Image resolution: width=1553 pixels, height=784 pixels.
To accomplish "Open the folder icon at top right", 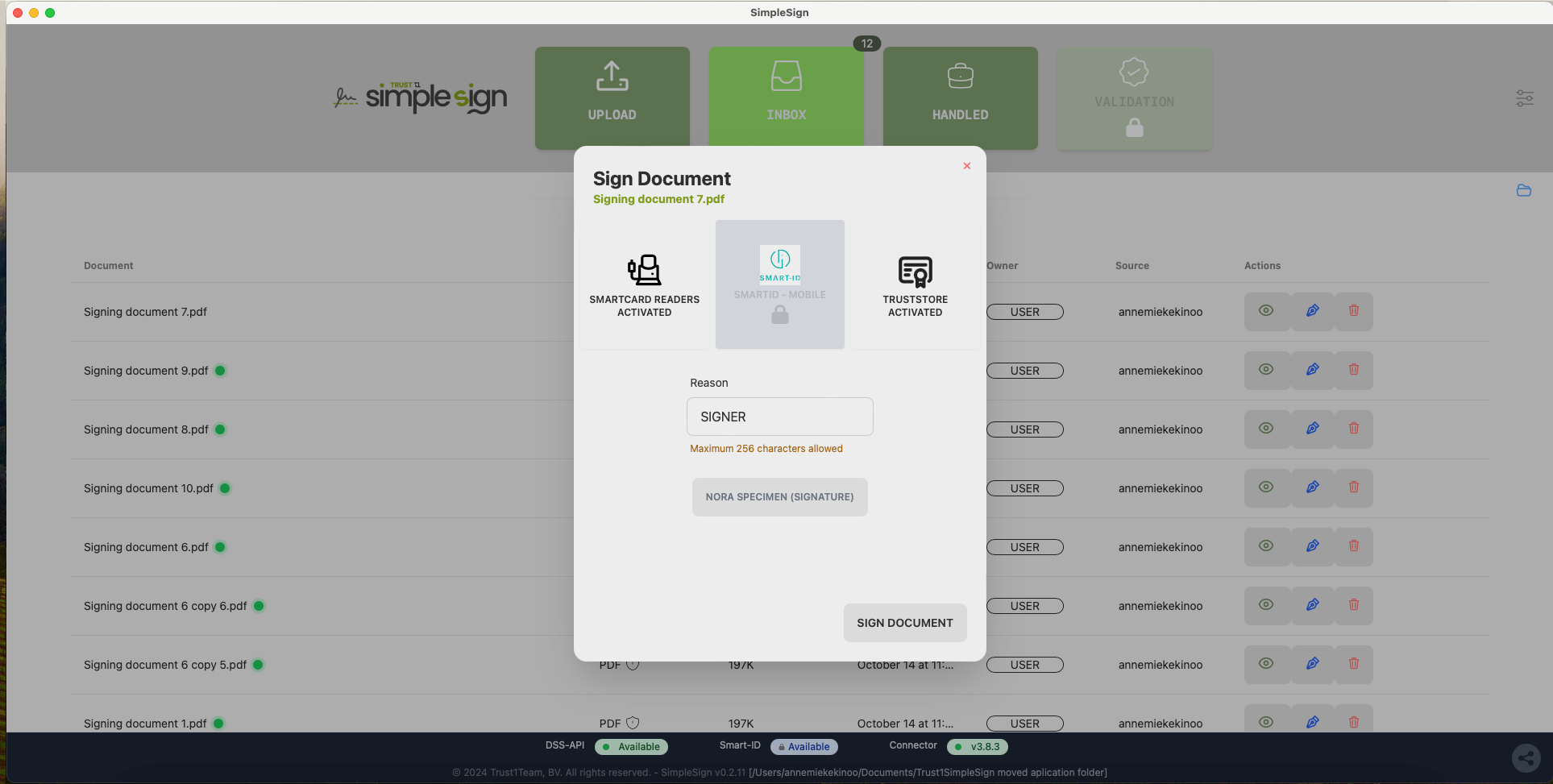I will 1523,191.
